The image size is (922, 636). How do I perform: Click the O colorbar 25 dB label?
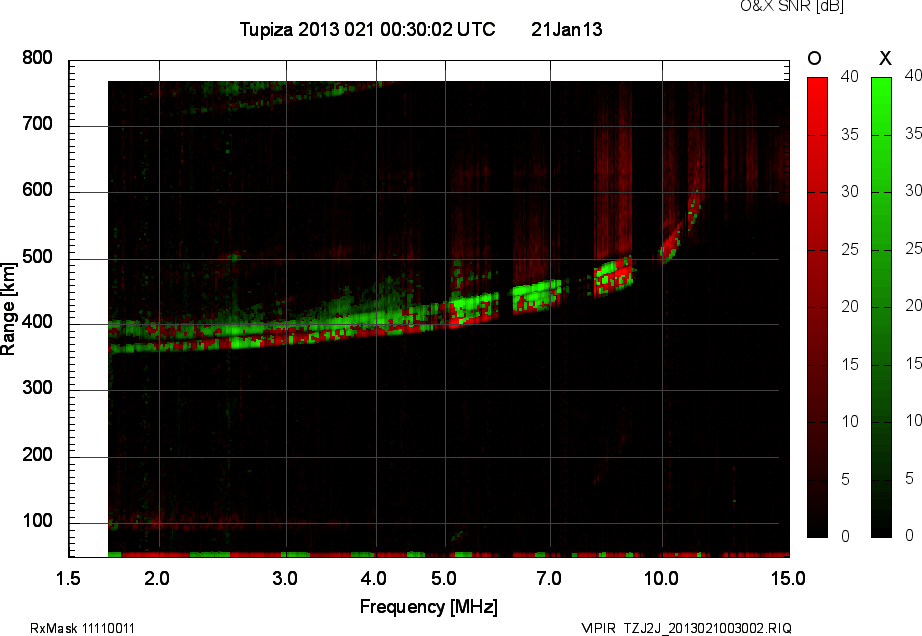point(850,250)
